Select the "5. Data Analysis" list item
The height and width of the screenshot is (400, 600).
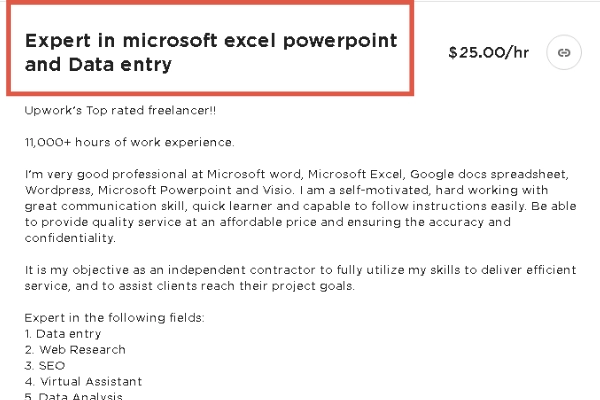[x=73, y=396]
